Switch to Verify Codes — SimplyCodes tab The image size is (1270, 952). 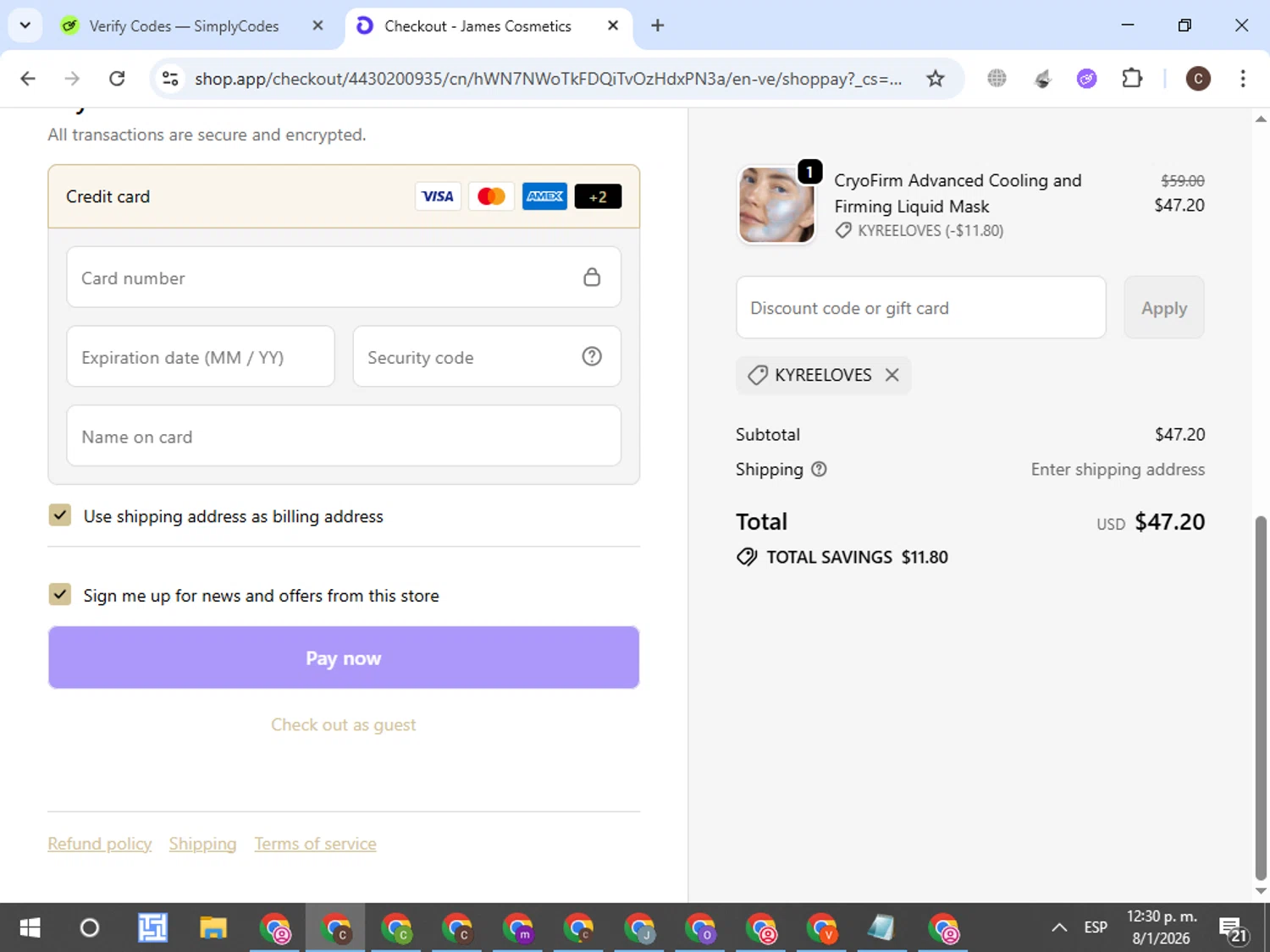(184, 26)
